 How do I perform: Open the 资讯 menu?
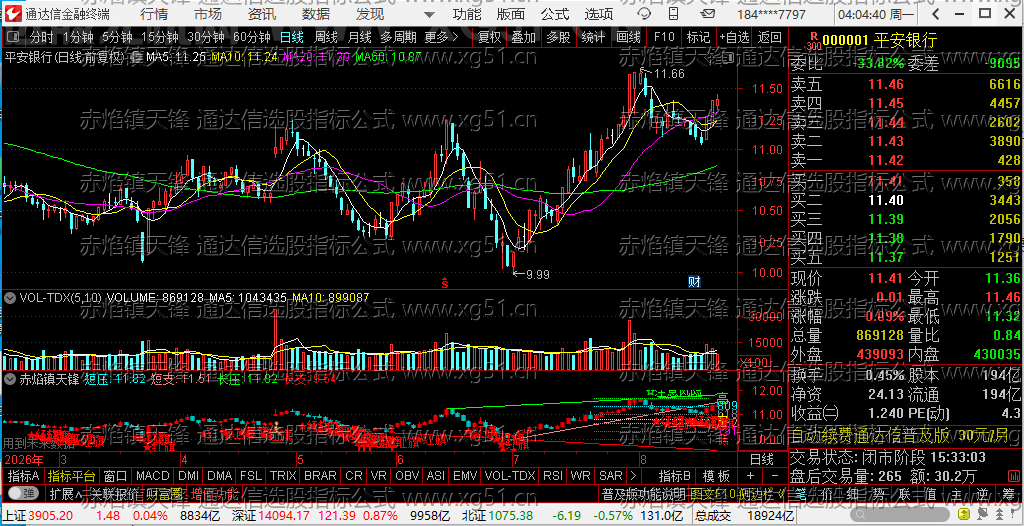click(x=262, y=14)
